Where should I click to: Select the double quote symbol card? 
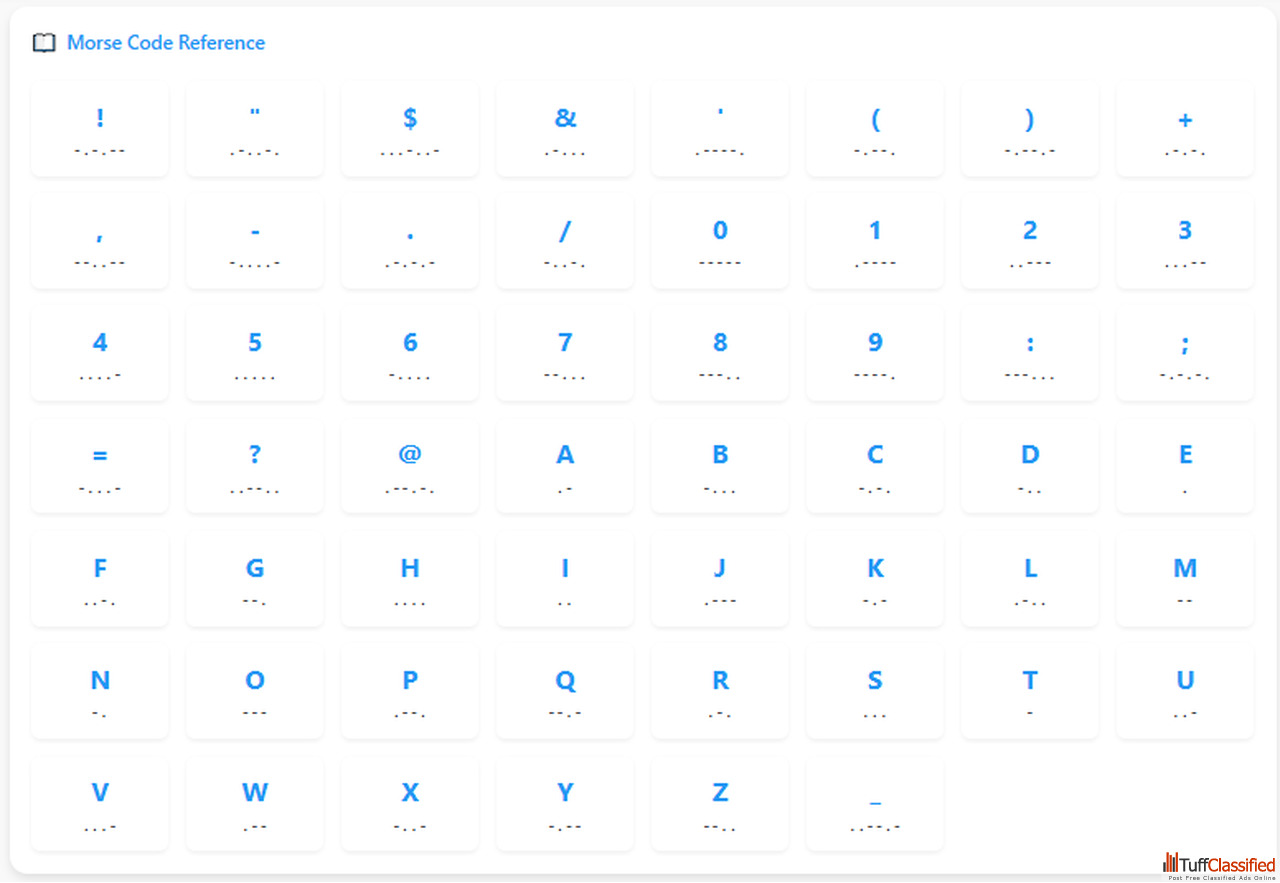[255, 130]
